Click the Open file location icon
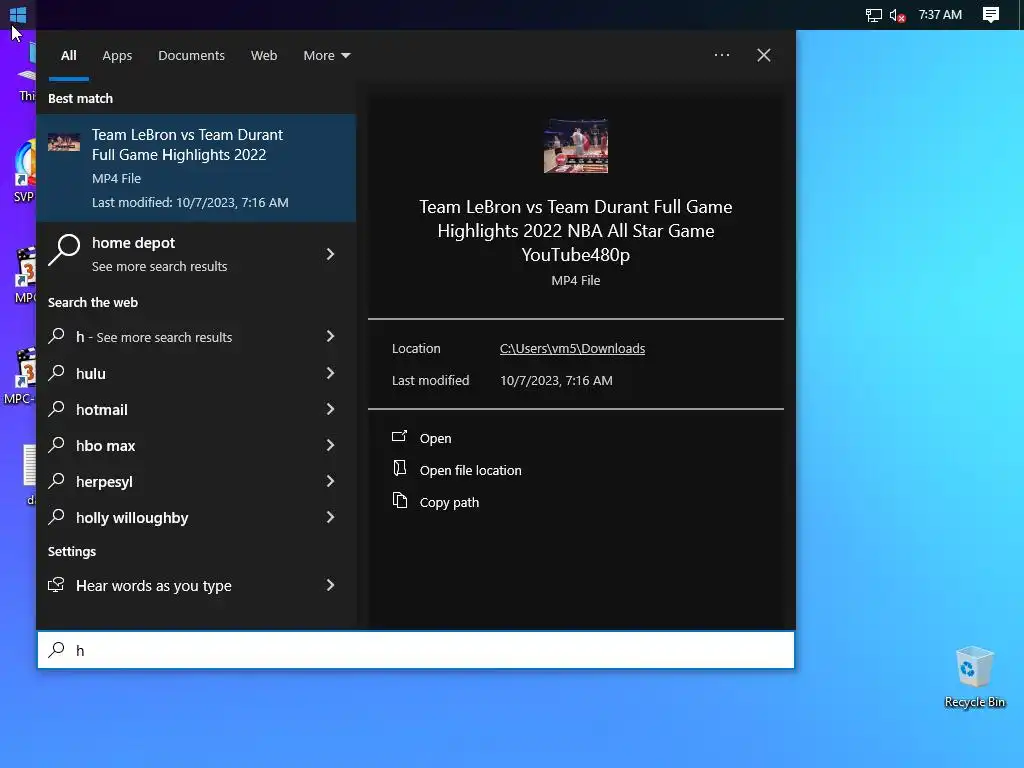The width and height of the screenshot is (1024, 768). coord(400,468)
